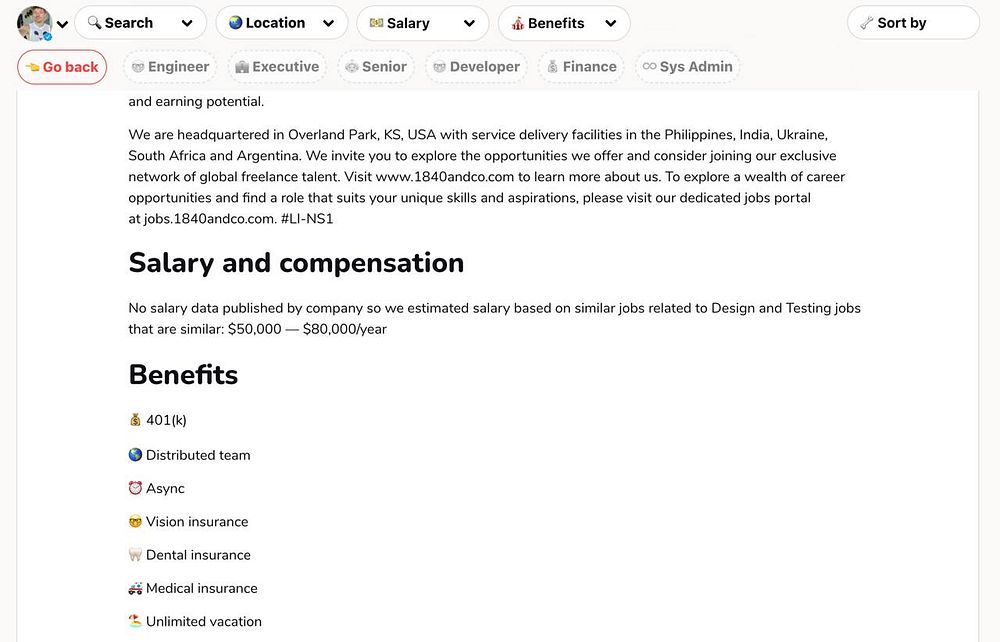Viewport: 1000px width, 642px height.
Task: Toggle the Engineer tag filter
Action: point(168,67)
